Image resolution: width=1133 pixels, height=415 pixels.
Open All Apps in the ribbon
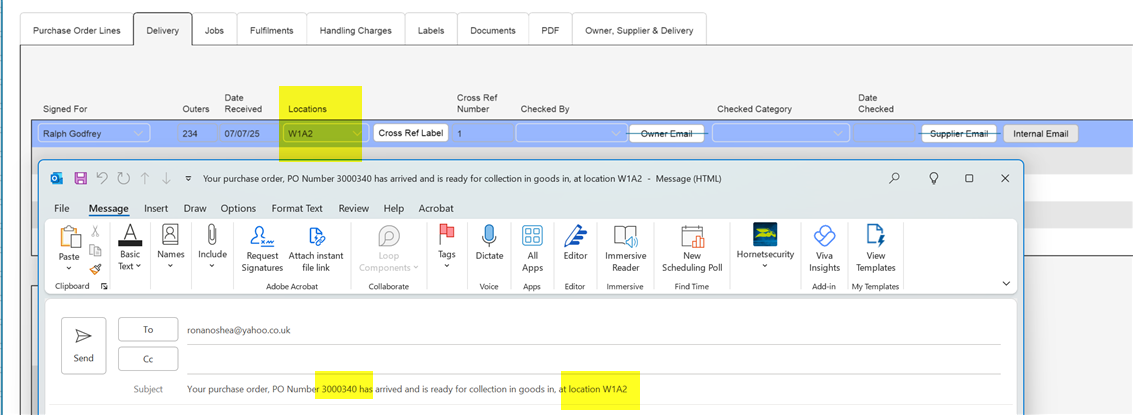coord(532,249)
